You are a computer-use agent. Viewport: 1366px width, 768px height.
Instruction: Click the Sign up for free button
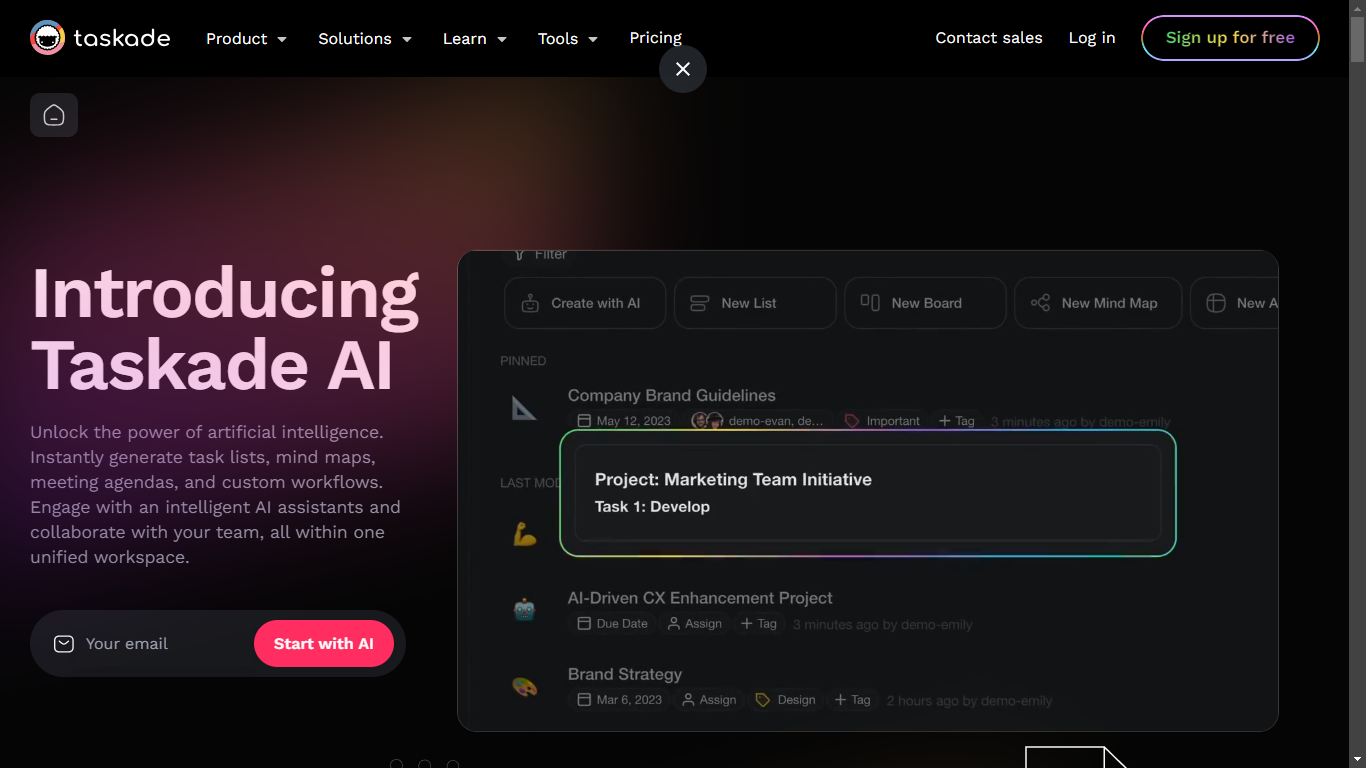pos(1230,38)
